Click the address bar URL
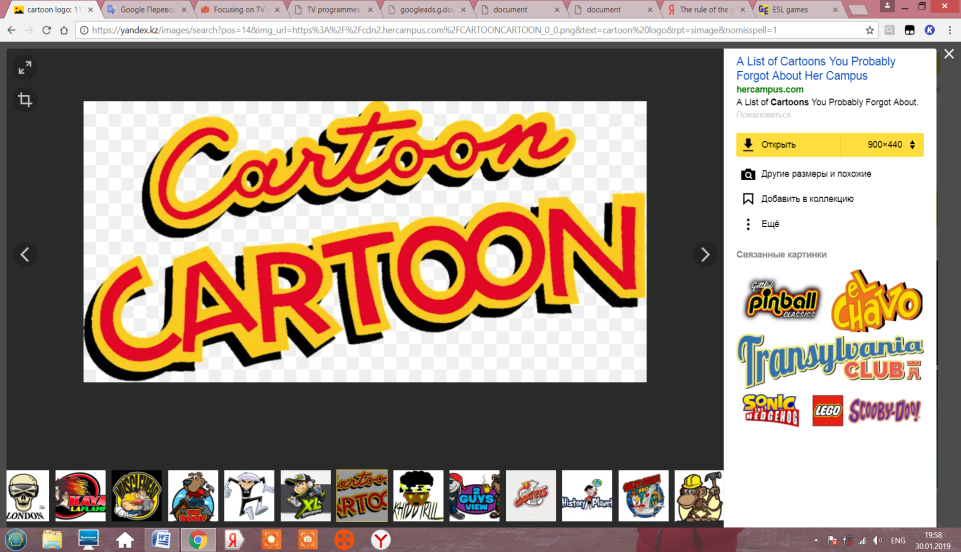Screen dimensions: 961x552 point(434,30)
